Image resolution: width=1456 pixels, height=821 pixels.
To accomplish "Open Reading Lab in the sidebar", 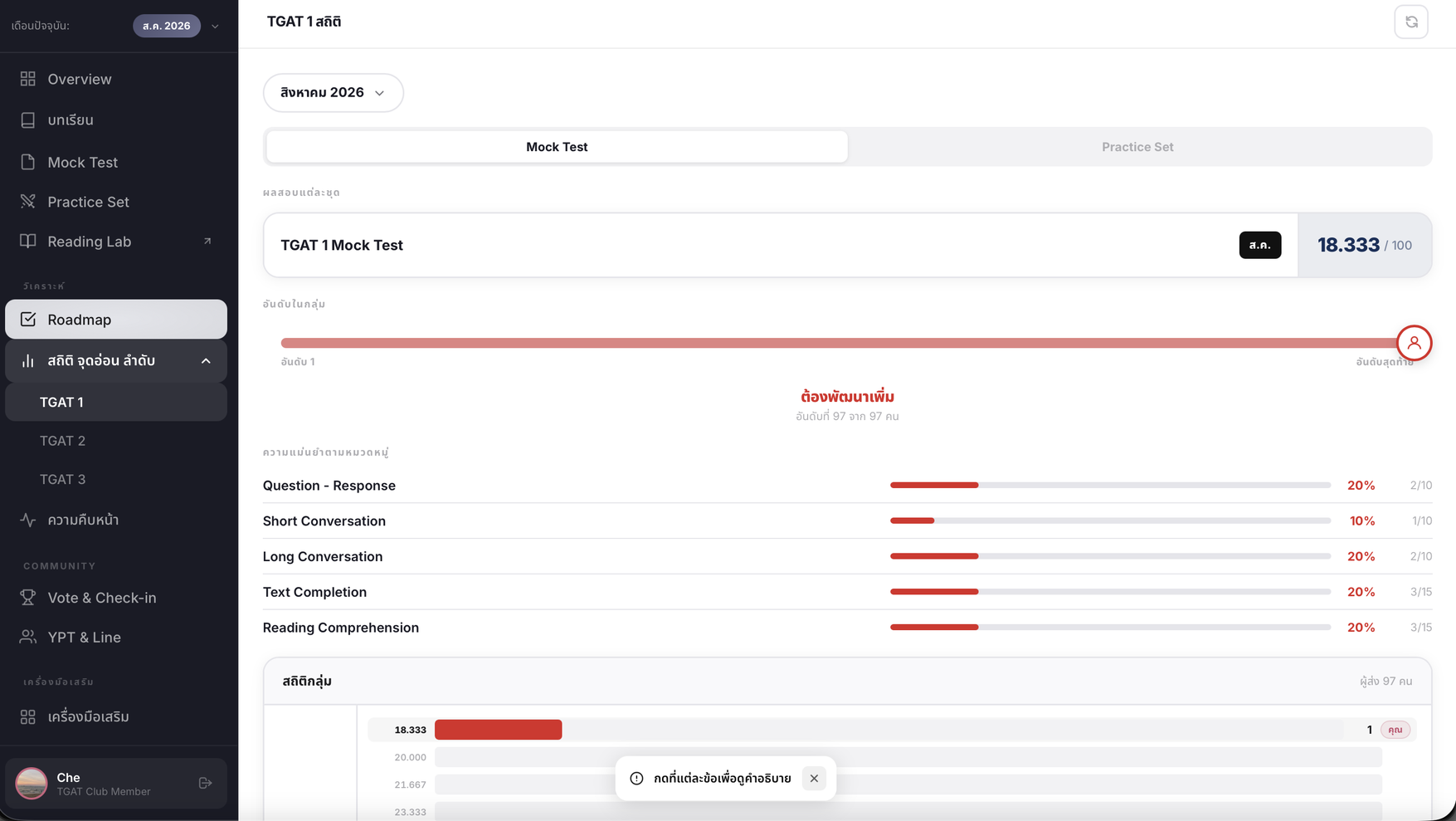I will 116,242.
